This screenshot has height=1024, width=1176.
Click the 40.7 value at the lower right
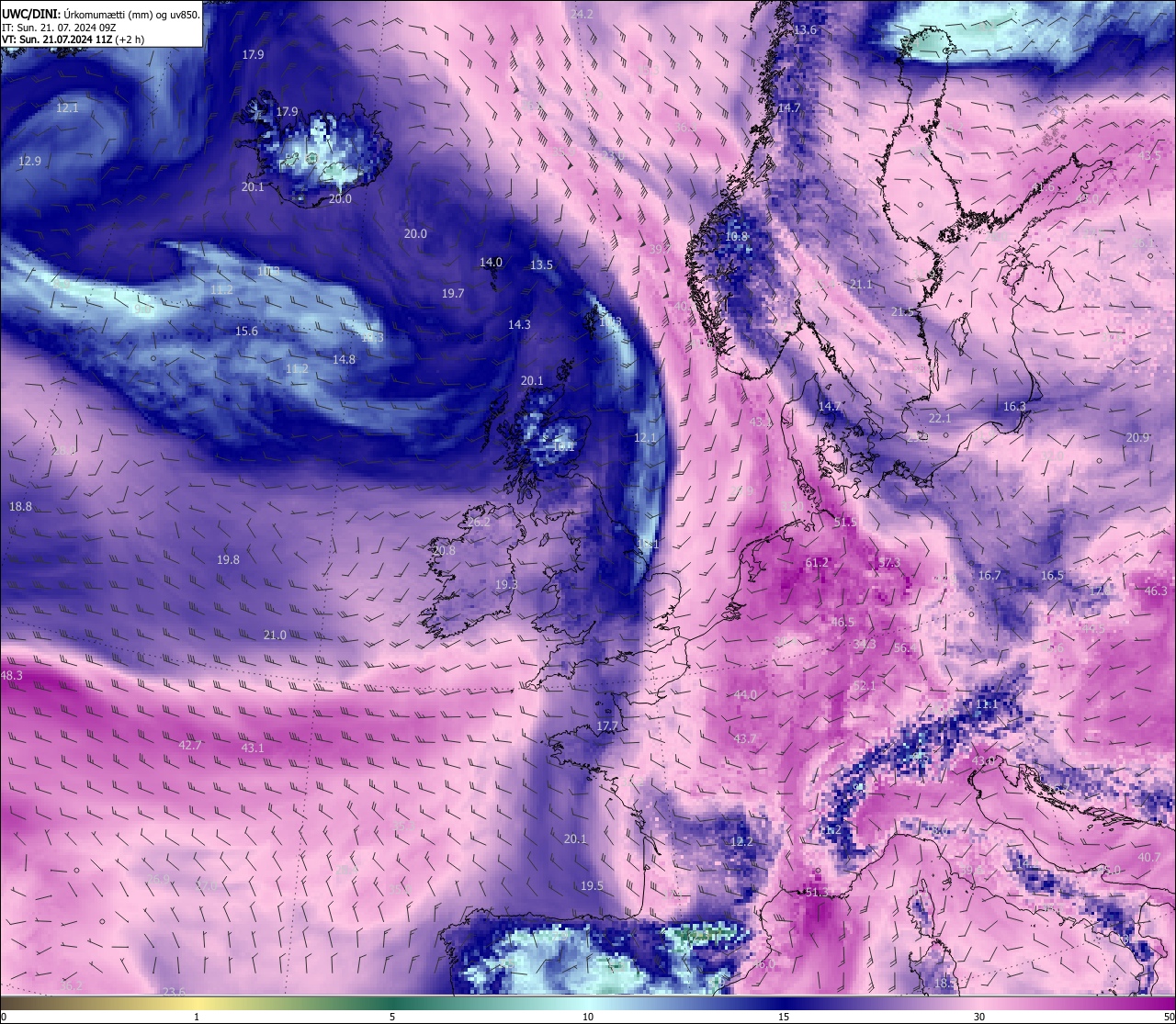pyautogui.click(x=1150, y=858)
